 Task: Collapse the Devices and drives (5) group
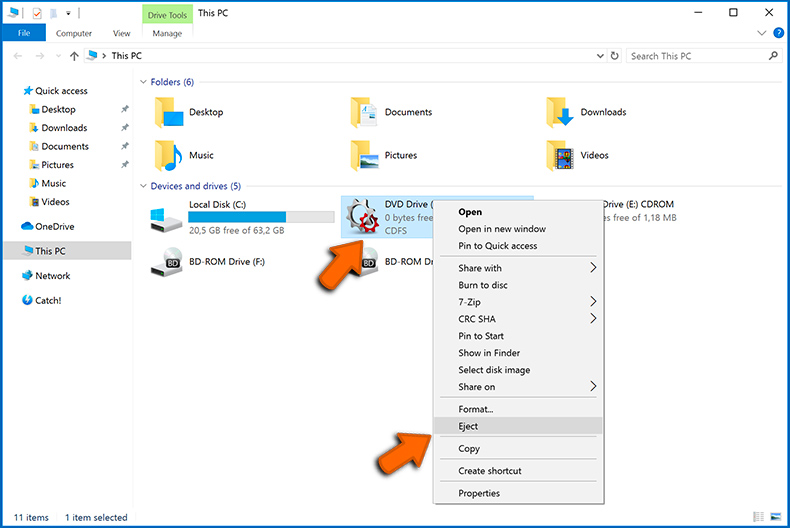click(143, 186)
